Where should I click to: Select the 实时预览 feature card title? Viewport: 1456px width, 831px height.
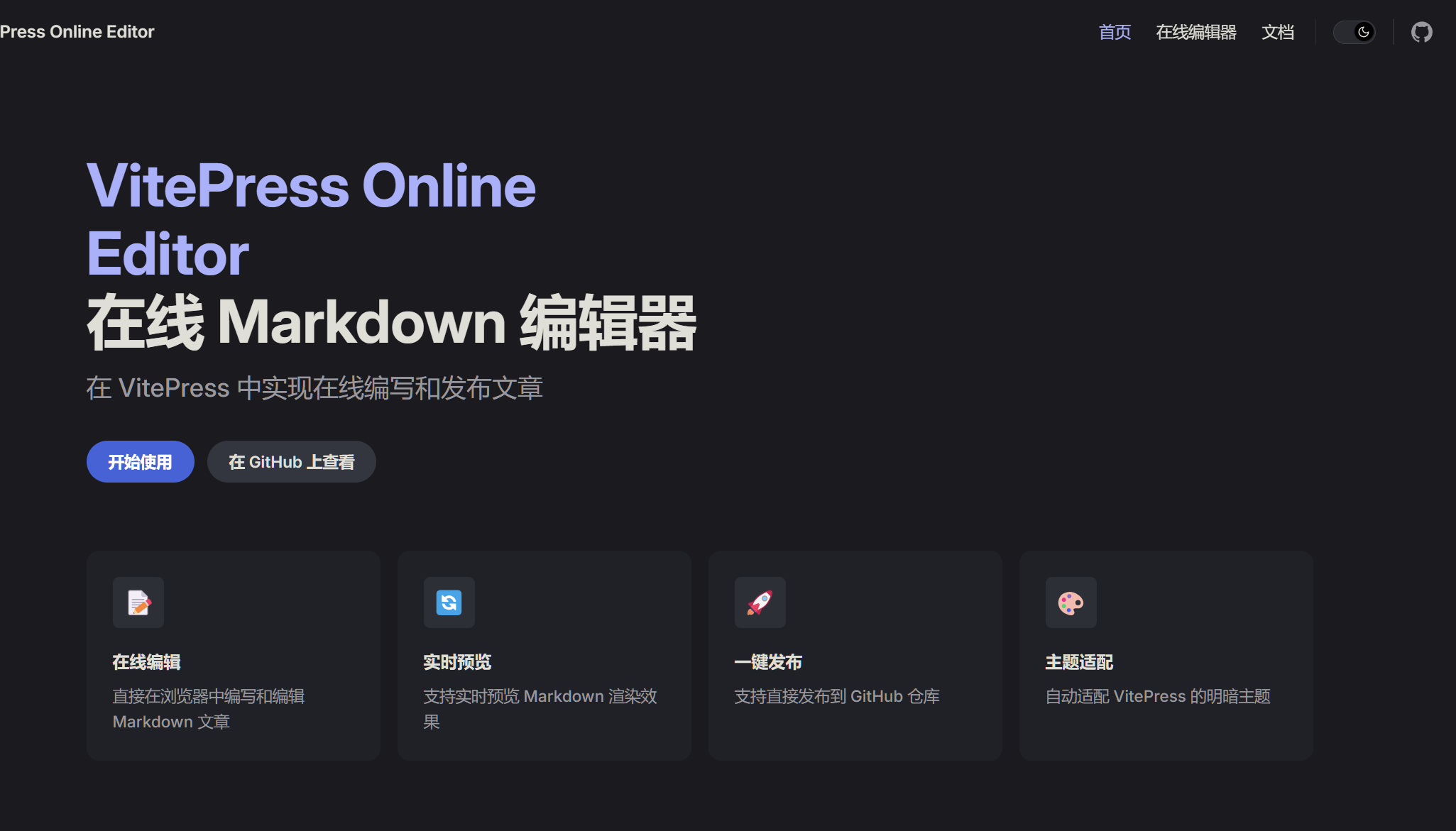pos(457,662)
